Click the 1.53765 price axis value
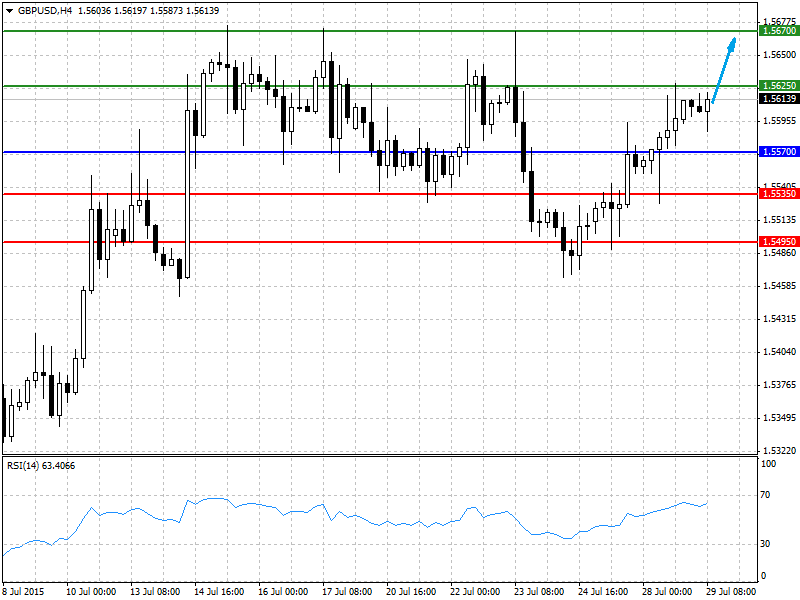The height and width of the screenshot is (600, 800). (x=779, y=385)
